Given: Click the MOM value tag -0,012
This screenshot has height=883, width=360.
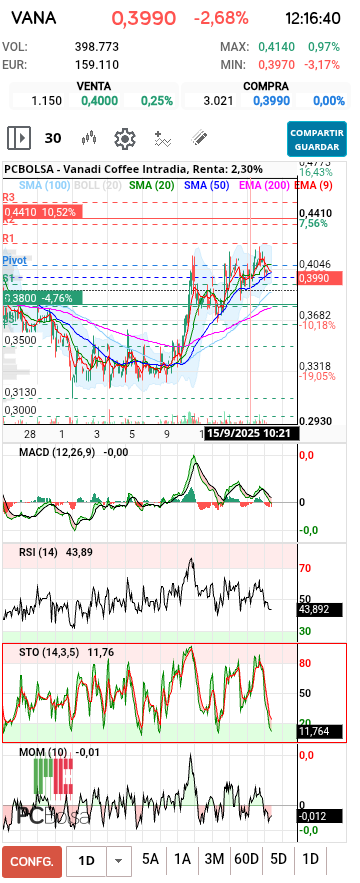Looking at the screenshot, I should click(320, 816).
